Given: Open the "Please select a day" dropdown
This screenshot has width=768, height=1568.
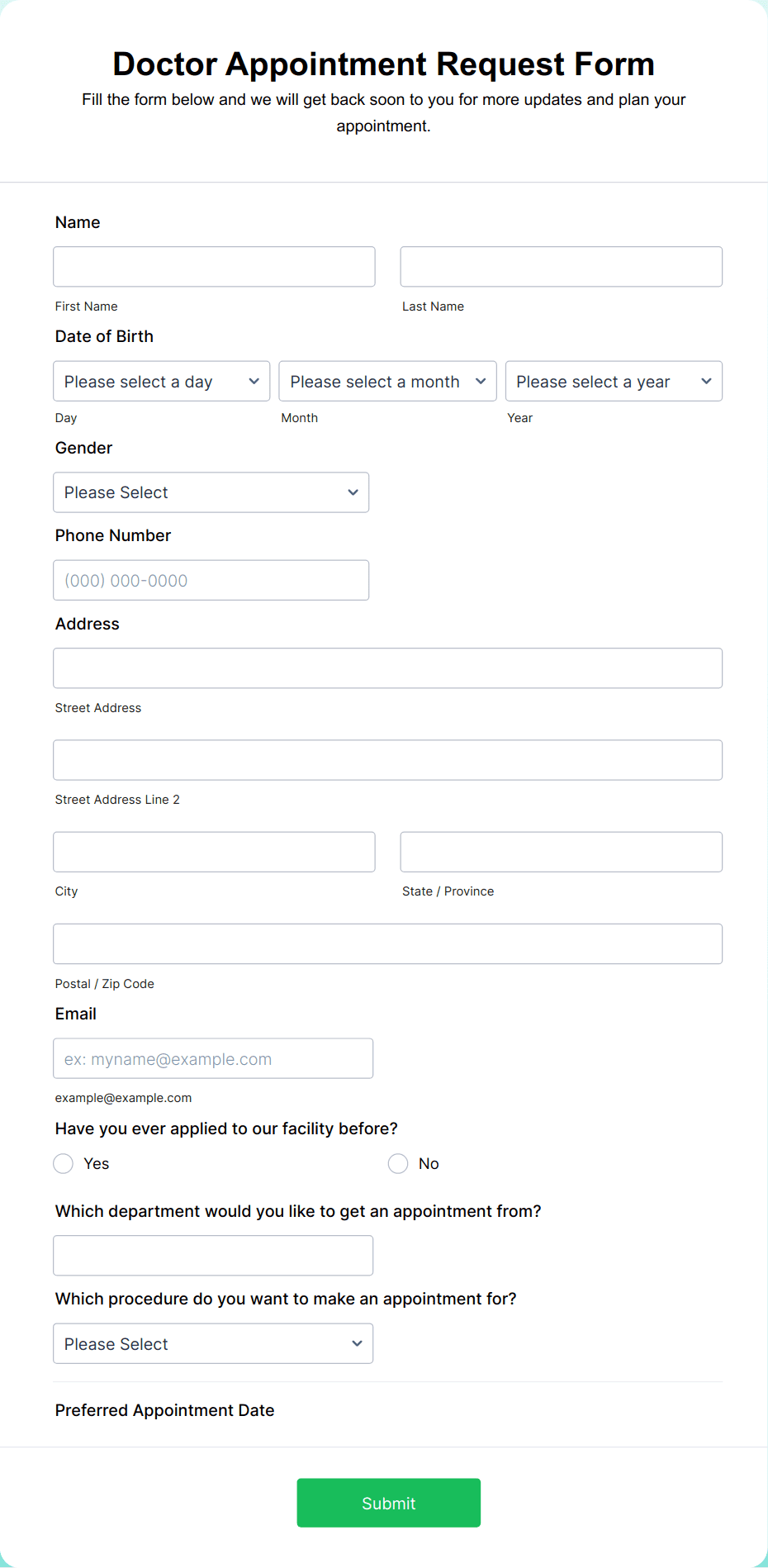Looking at the screenshot, I should (x=161, y=381).
